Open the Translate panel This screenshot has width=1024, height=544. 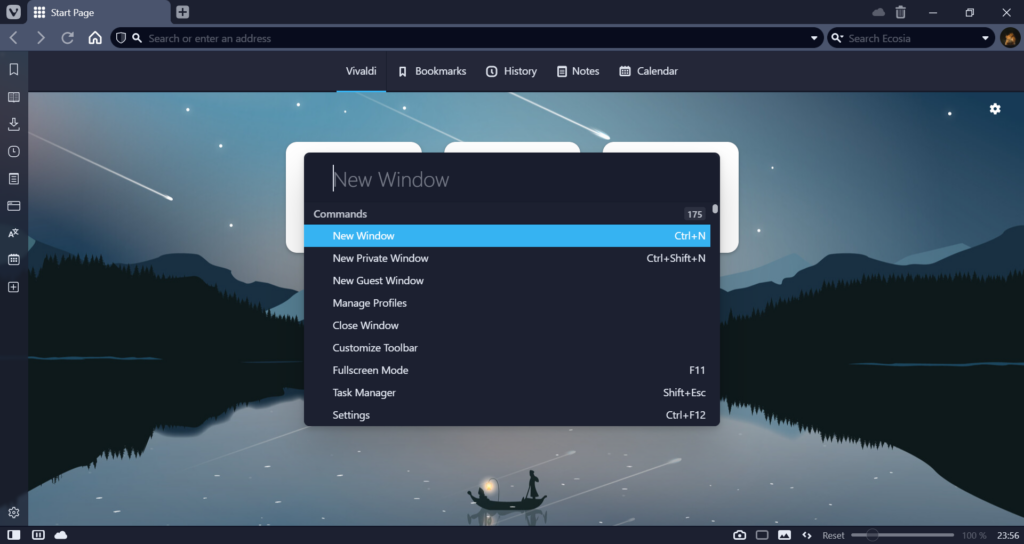14,233
